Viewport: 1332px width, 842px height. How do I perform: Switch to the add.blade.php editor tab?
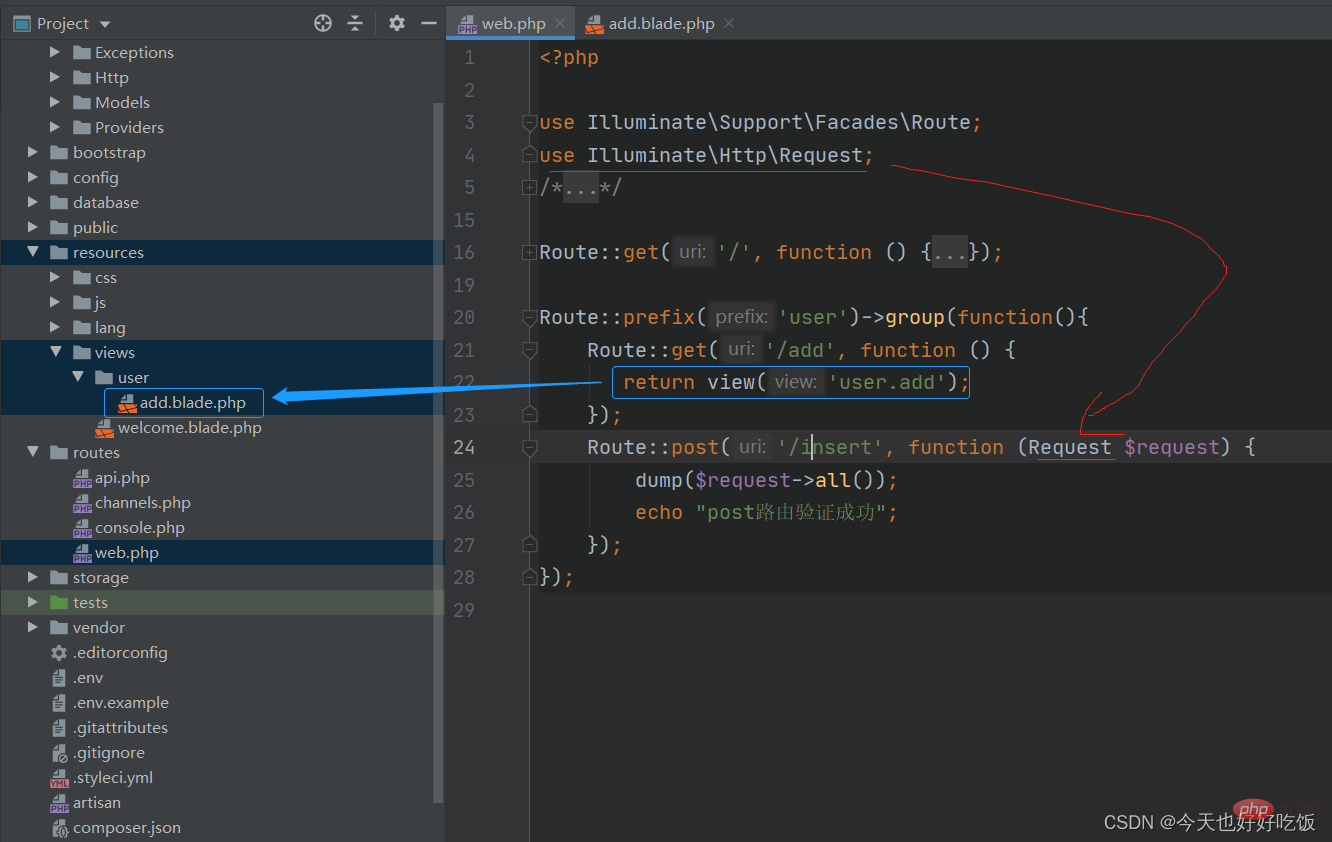click(660, 23)
